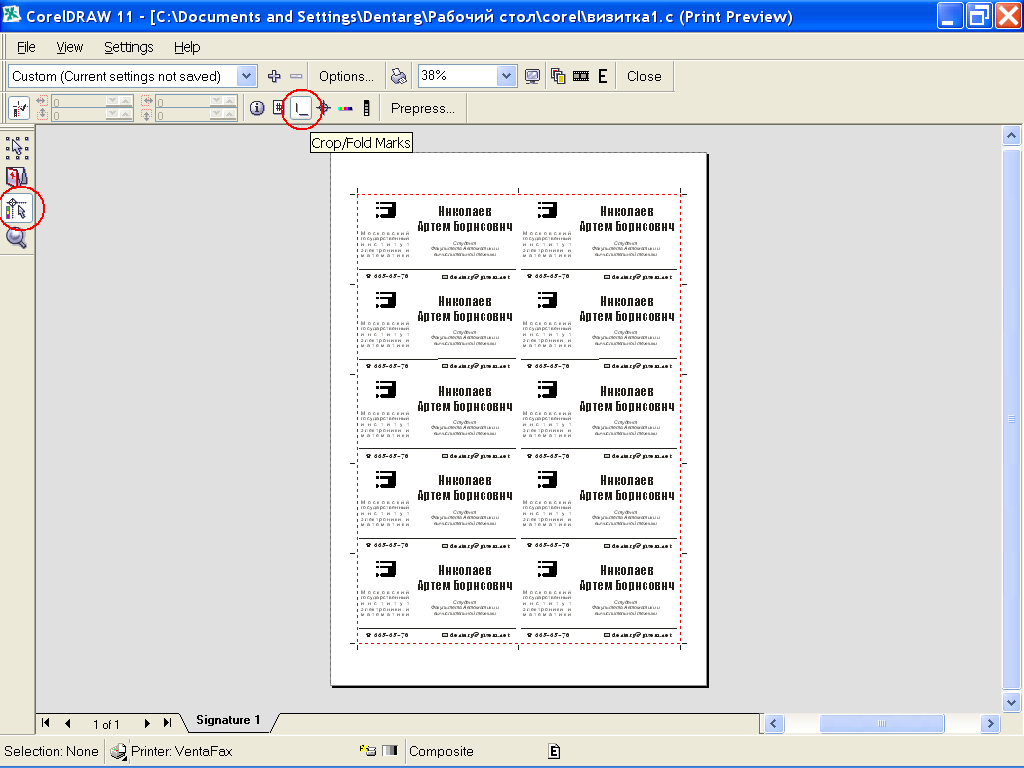Select the Zoom magnifier tool

coord(16,238)
